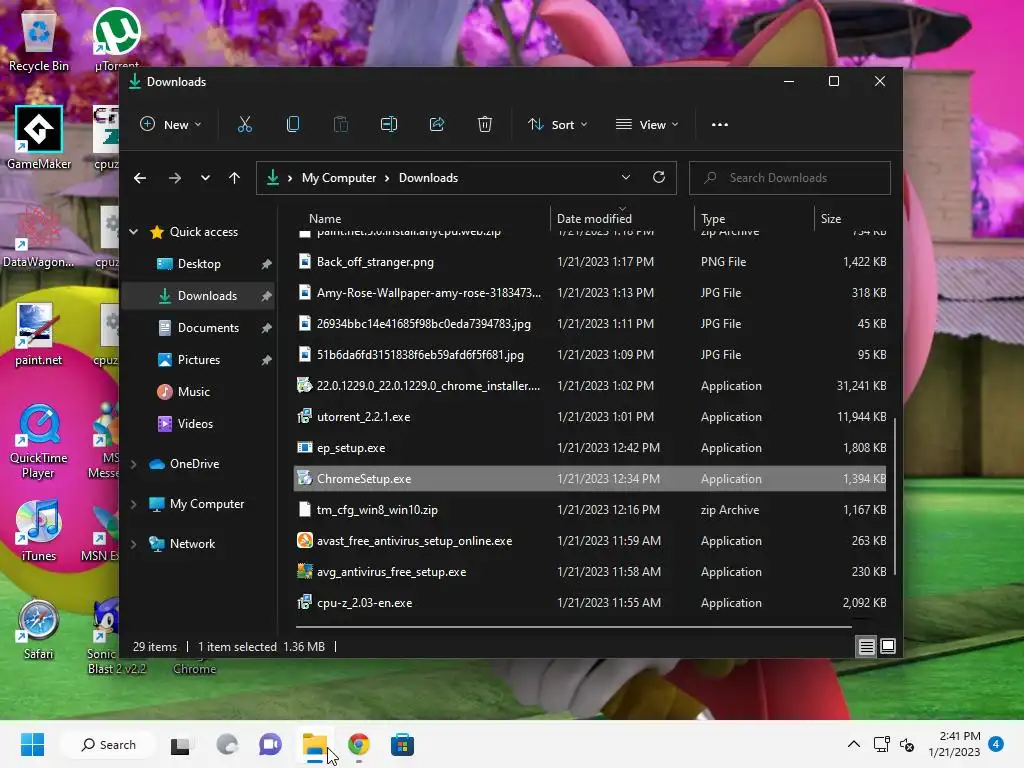Select utorrent_2.2.1.exe file
Screen dimensions: 1024x768
click(590, 417)
